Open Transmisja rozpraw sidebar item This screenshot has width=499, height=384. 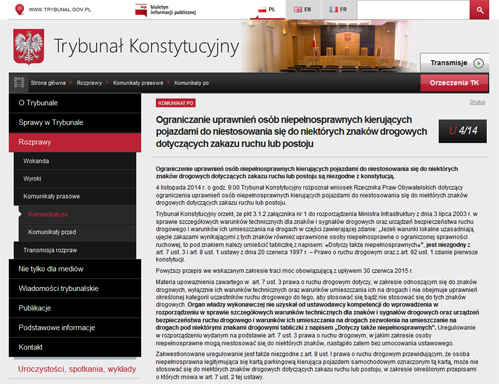(75, 250)
